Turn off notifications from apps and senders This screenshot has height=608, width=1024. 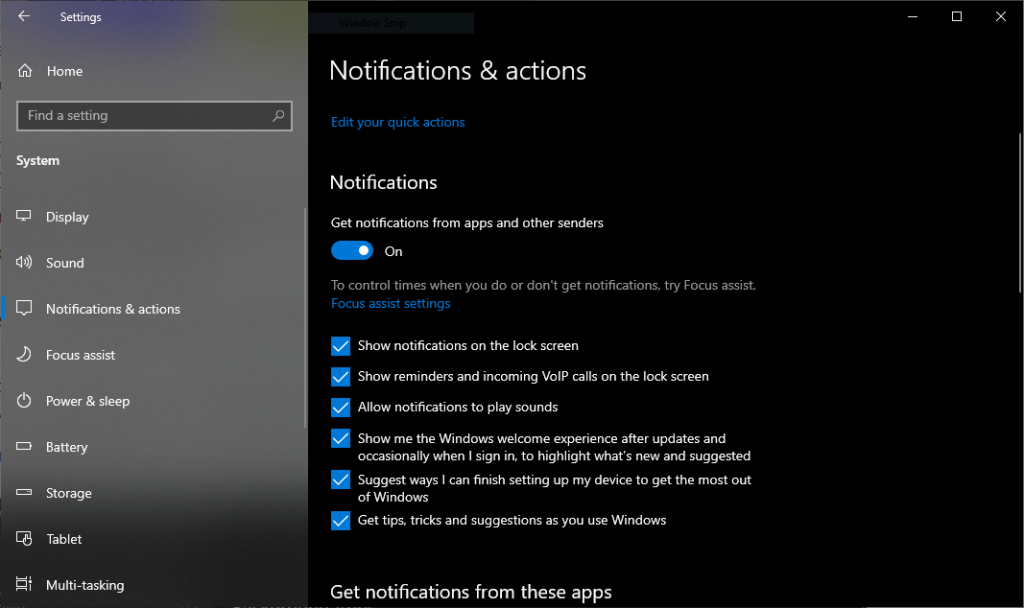click(352, 250)
